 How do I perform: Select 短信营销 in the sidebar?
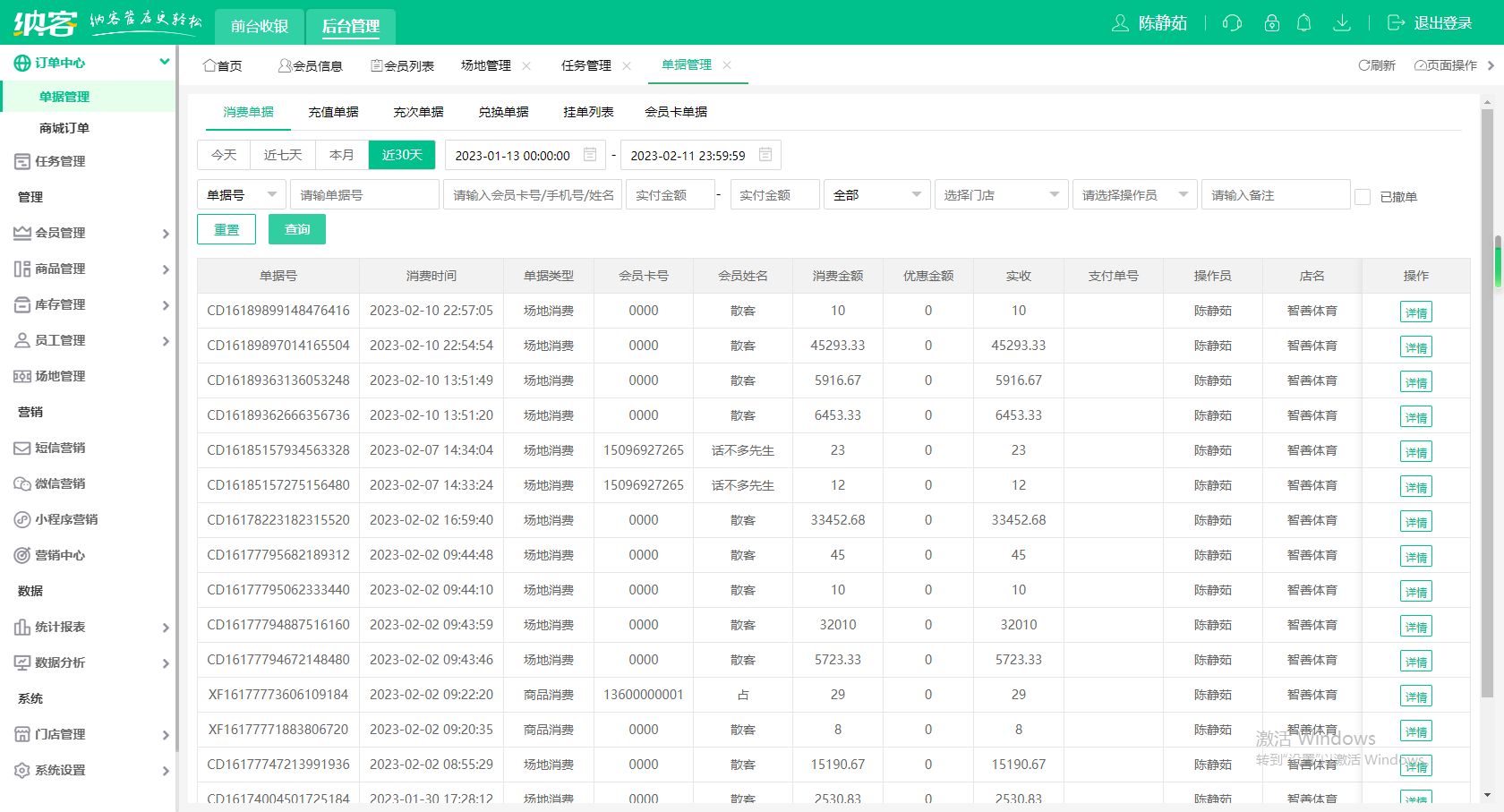point(59,448)
